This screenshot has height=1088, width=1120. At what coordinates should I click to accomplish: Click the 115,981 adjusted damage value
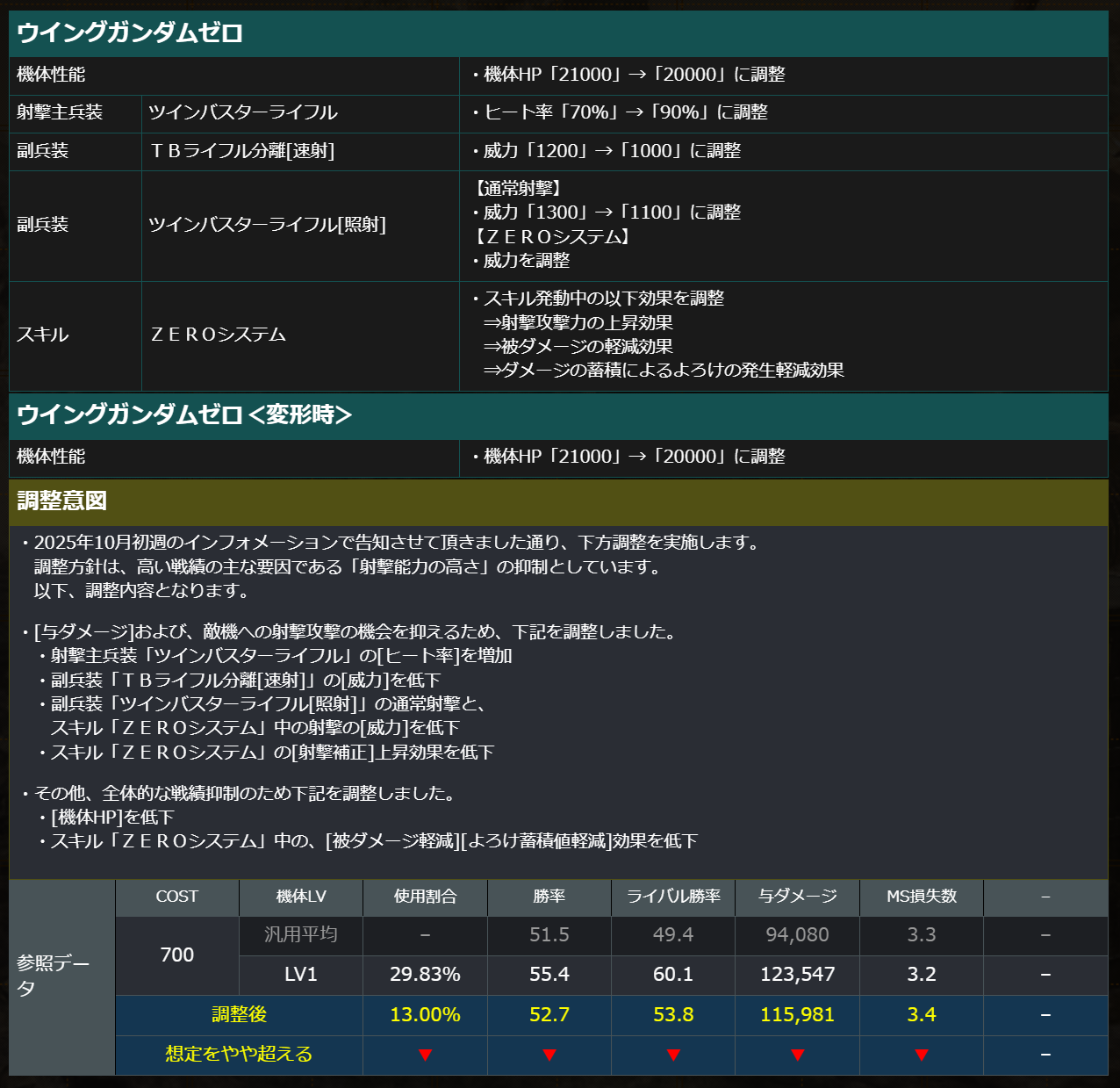click(798, 1014)
